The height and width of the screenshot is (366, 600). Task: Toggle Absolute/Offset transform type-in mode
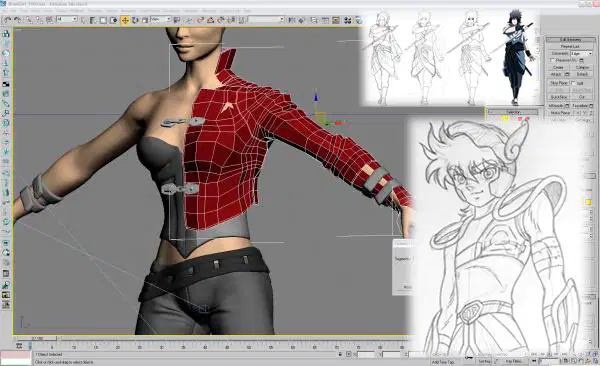coord(349,355)
